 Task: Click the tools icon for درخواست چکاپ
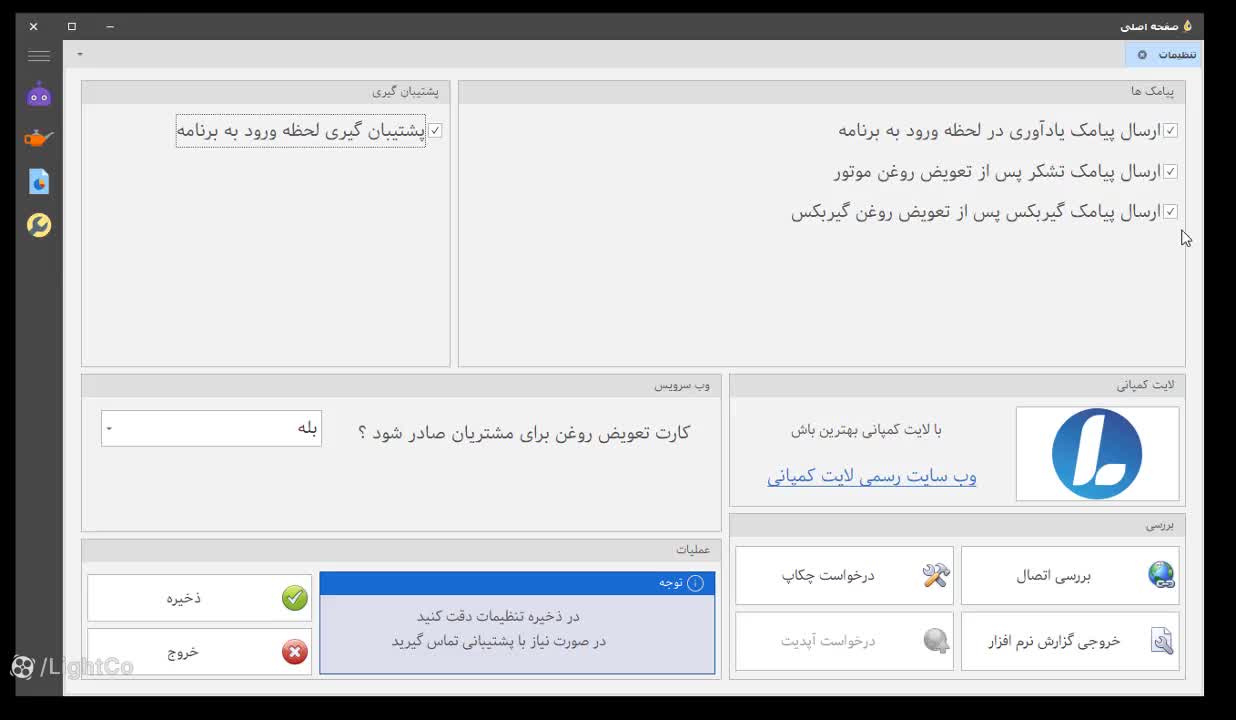(x=936, y=575)
